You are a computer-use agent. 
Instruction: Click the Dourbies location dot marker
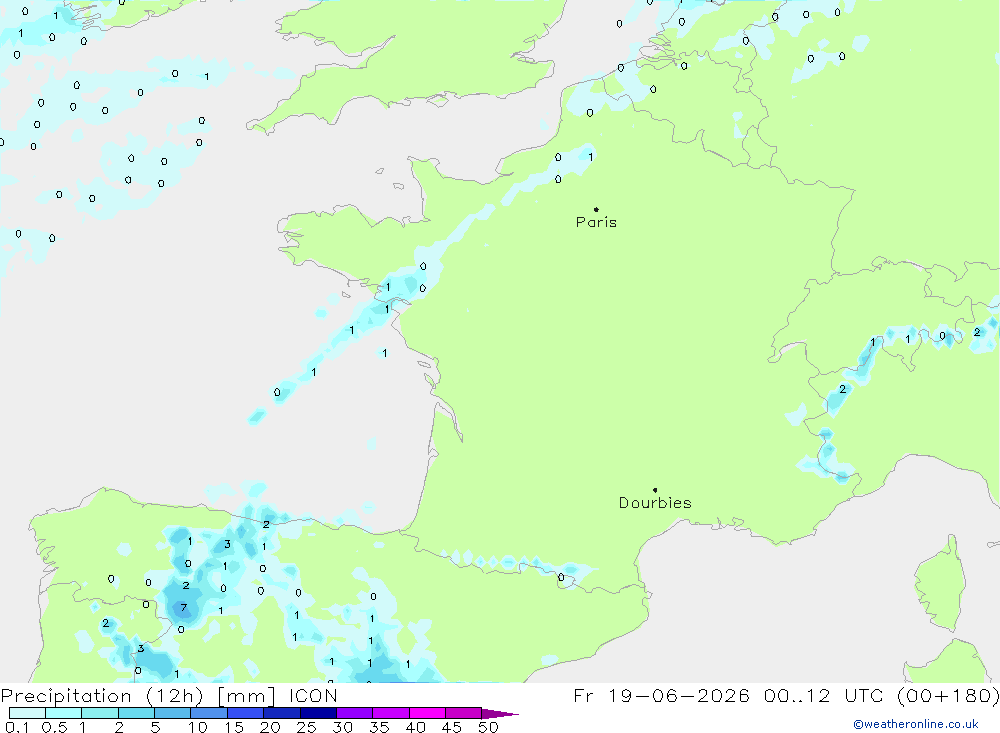pyautogui.click(x=655, y=490)
